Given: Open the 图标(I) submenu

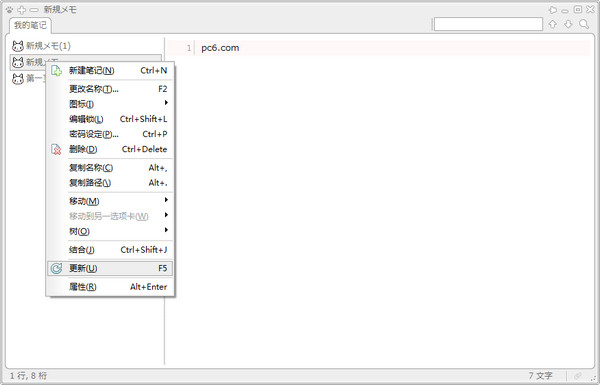Looking at the screenshot, I should (x=110, y=104).
